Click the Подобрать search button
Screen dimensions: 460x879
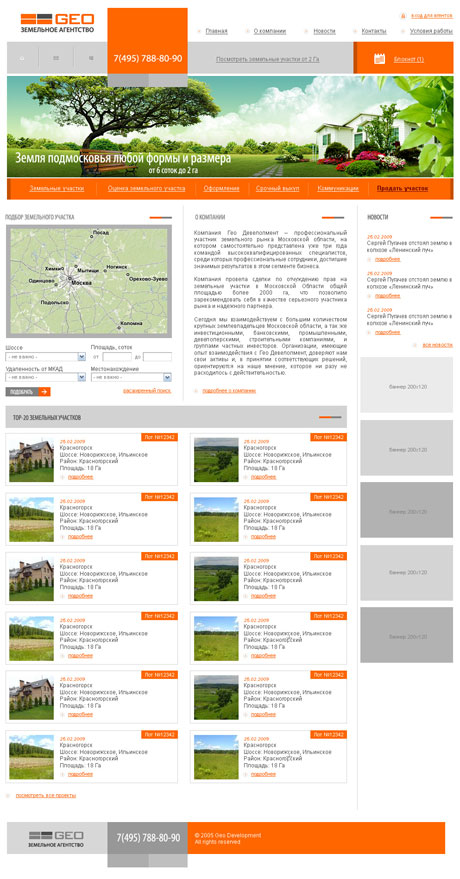pos(28,391)
